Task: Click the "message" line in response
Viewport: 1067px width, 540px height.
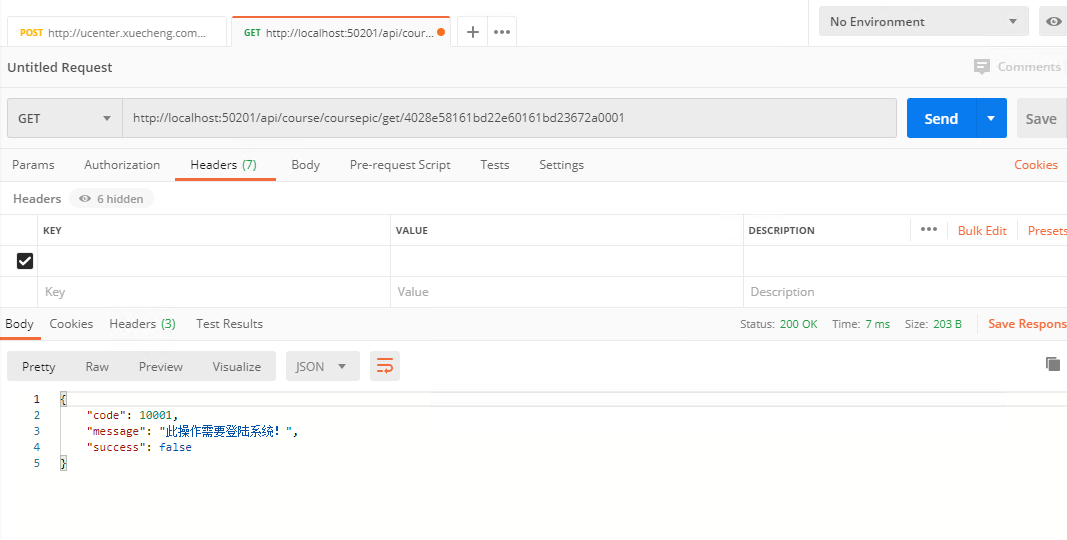Action: [x=192, y=431]
